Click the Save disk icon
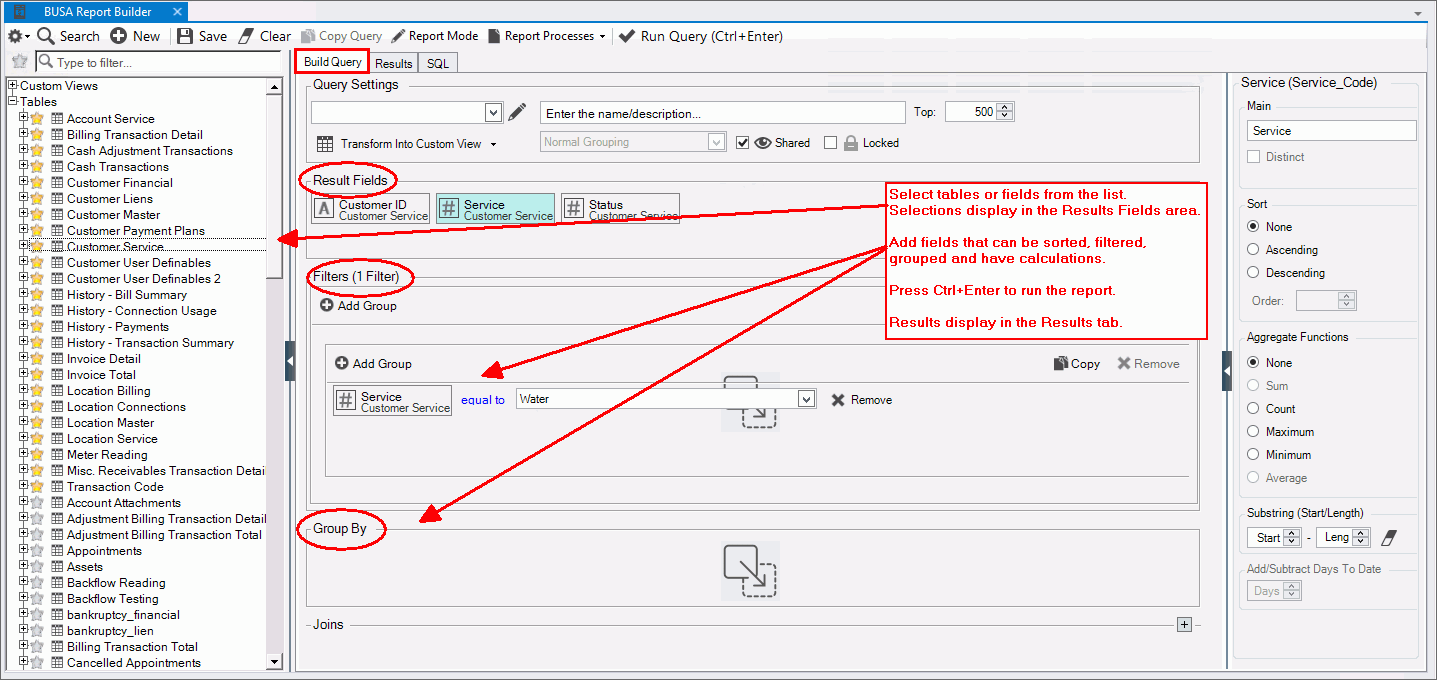 (185, 36)
